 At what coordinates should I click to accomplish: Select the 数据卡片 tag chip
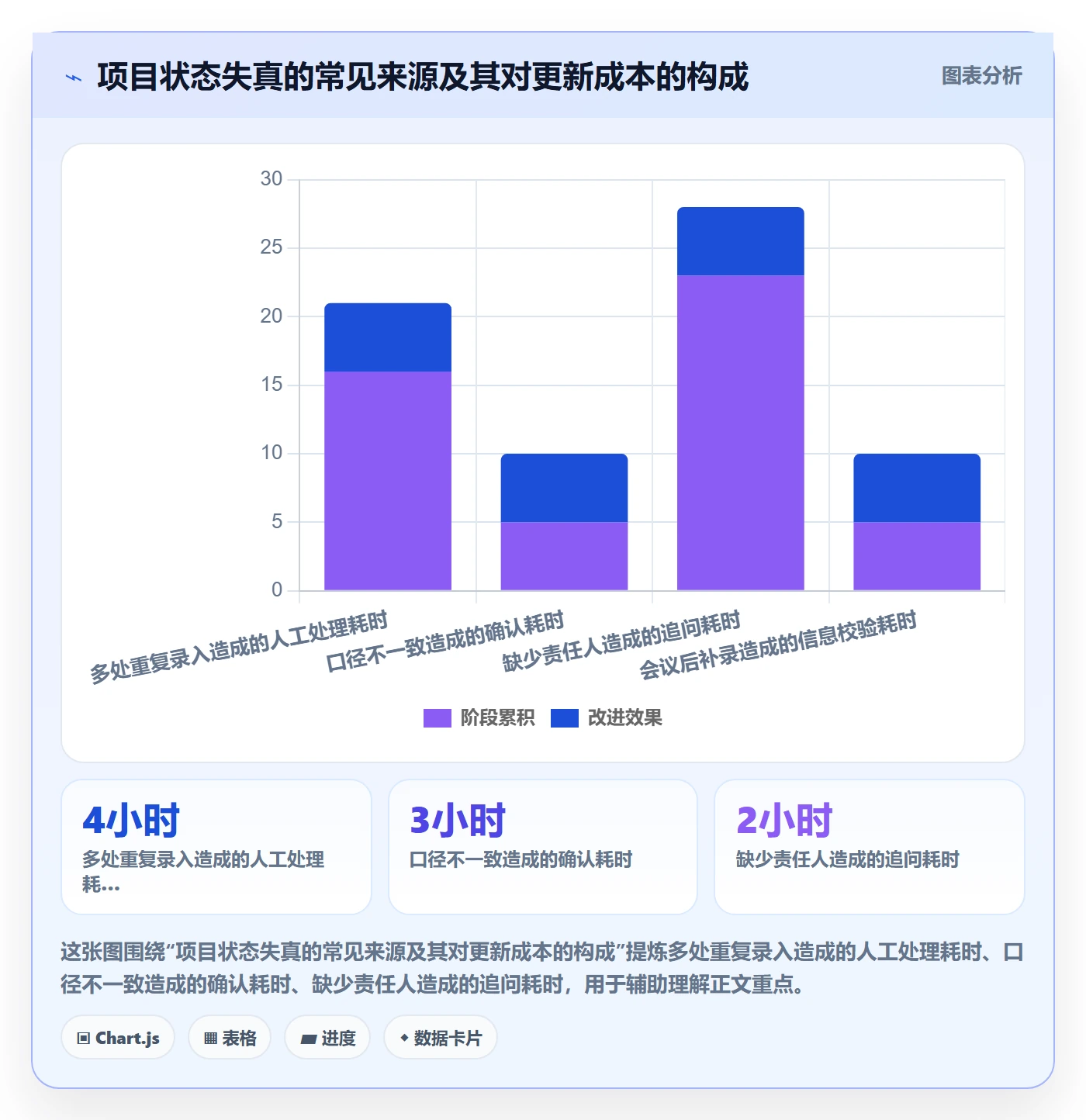point(441,1038)
